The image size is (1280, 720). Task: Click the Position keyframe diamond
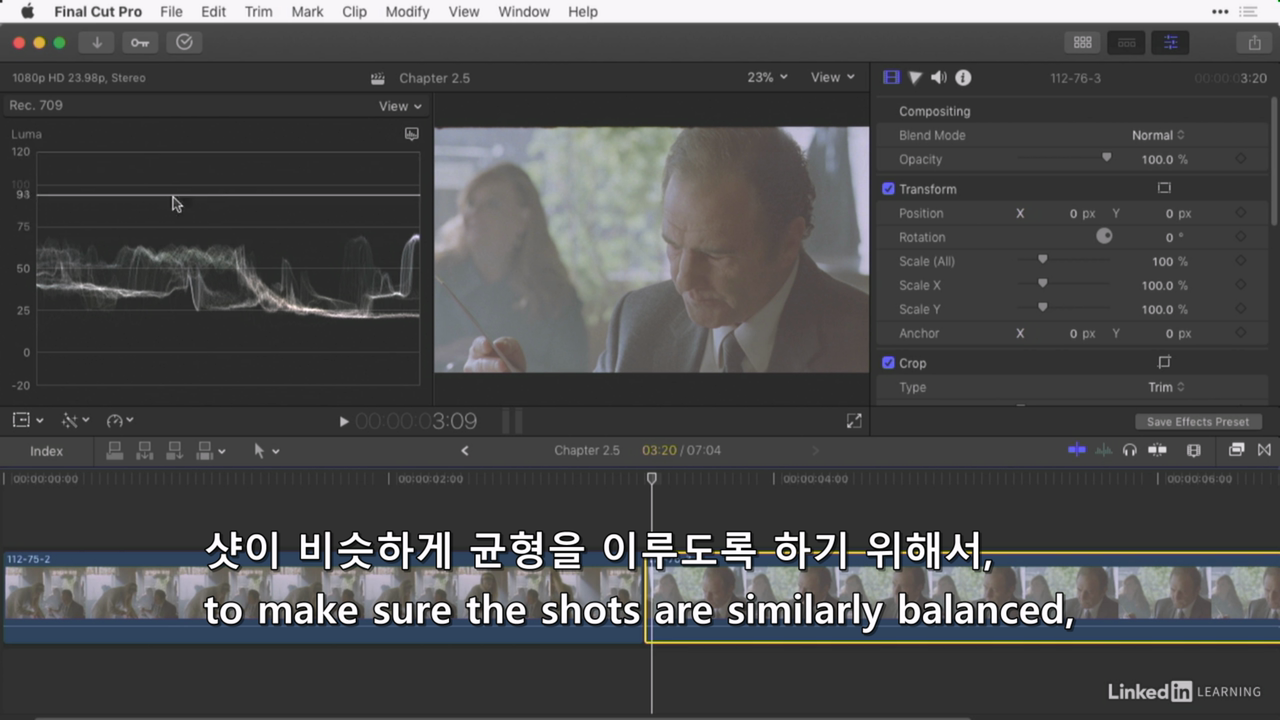1240,213
